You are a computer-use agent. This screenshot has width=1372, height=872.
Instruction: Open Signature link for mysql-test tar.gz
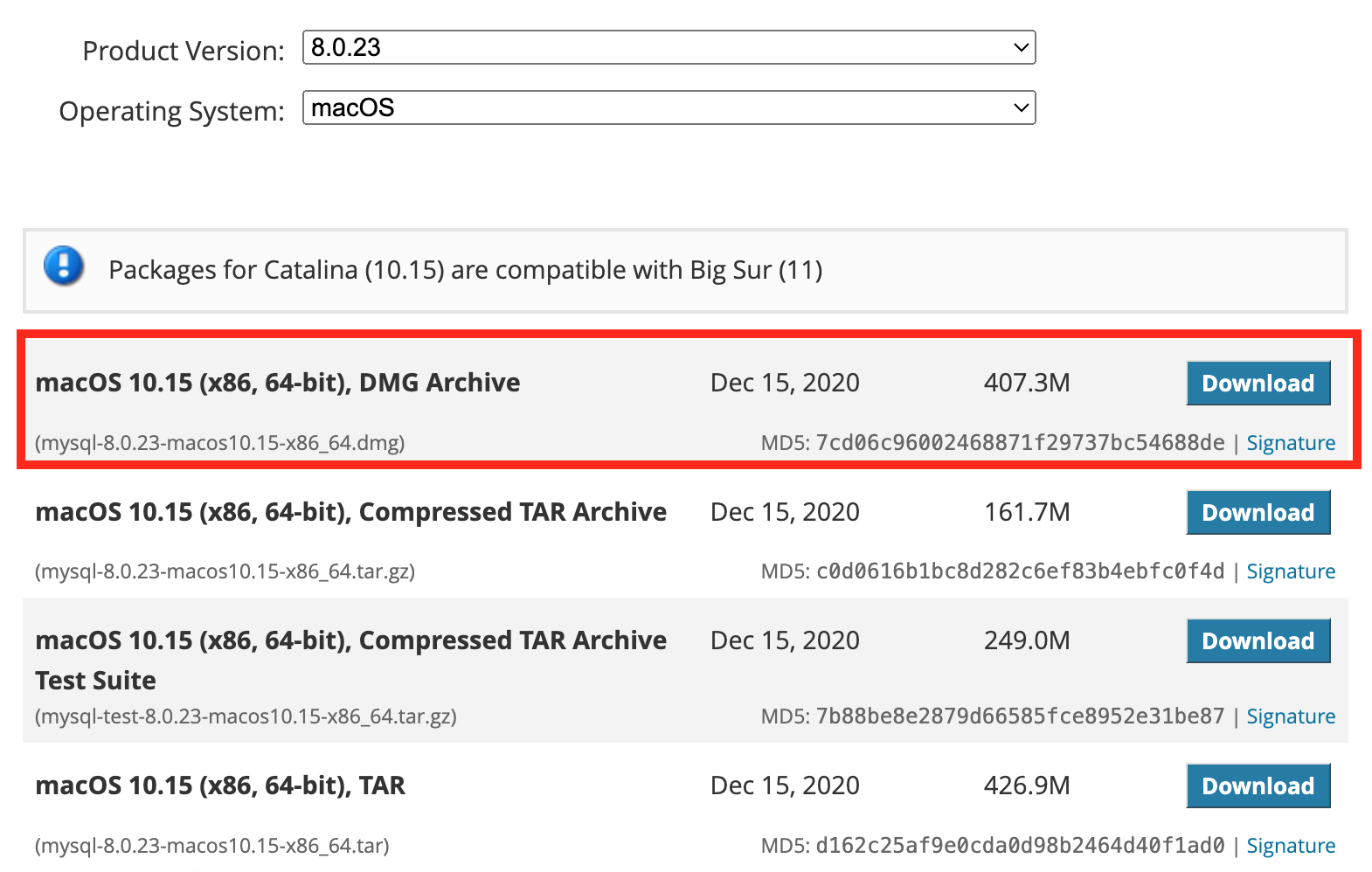[1291, 716]
